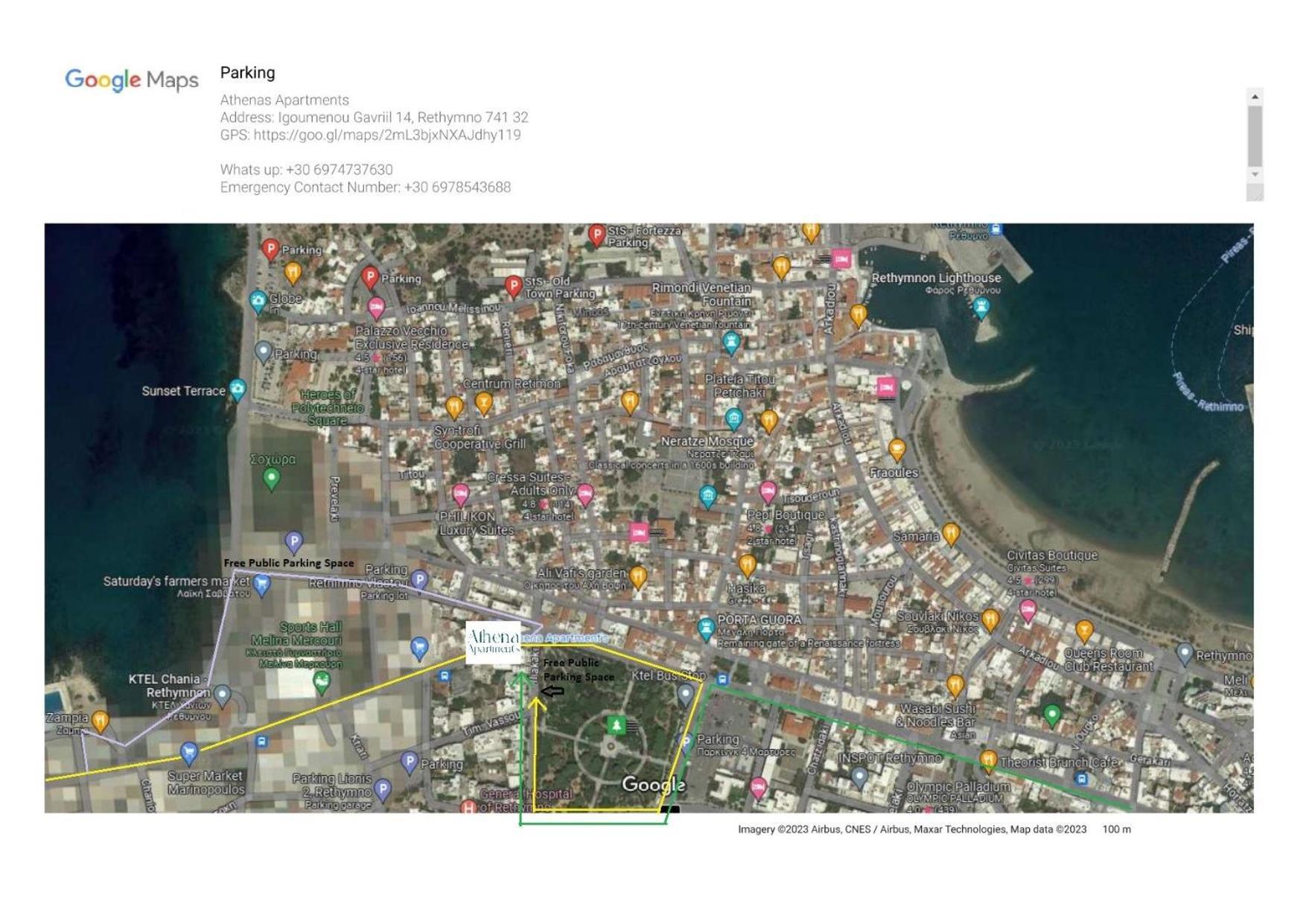Open the goo.gl maps GPS link
Screen dimensions: 1306x924
(x=386, y=135)
